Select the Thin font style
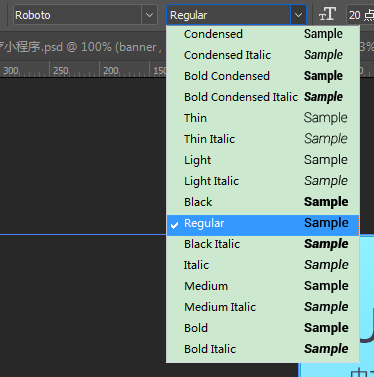This screenshot has height=377, width=374. tap(263, 118)
